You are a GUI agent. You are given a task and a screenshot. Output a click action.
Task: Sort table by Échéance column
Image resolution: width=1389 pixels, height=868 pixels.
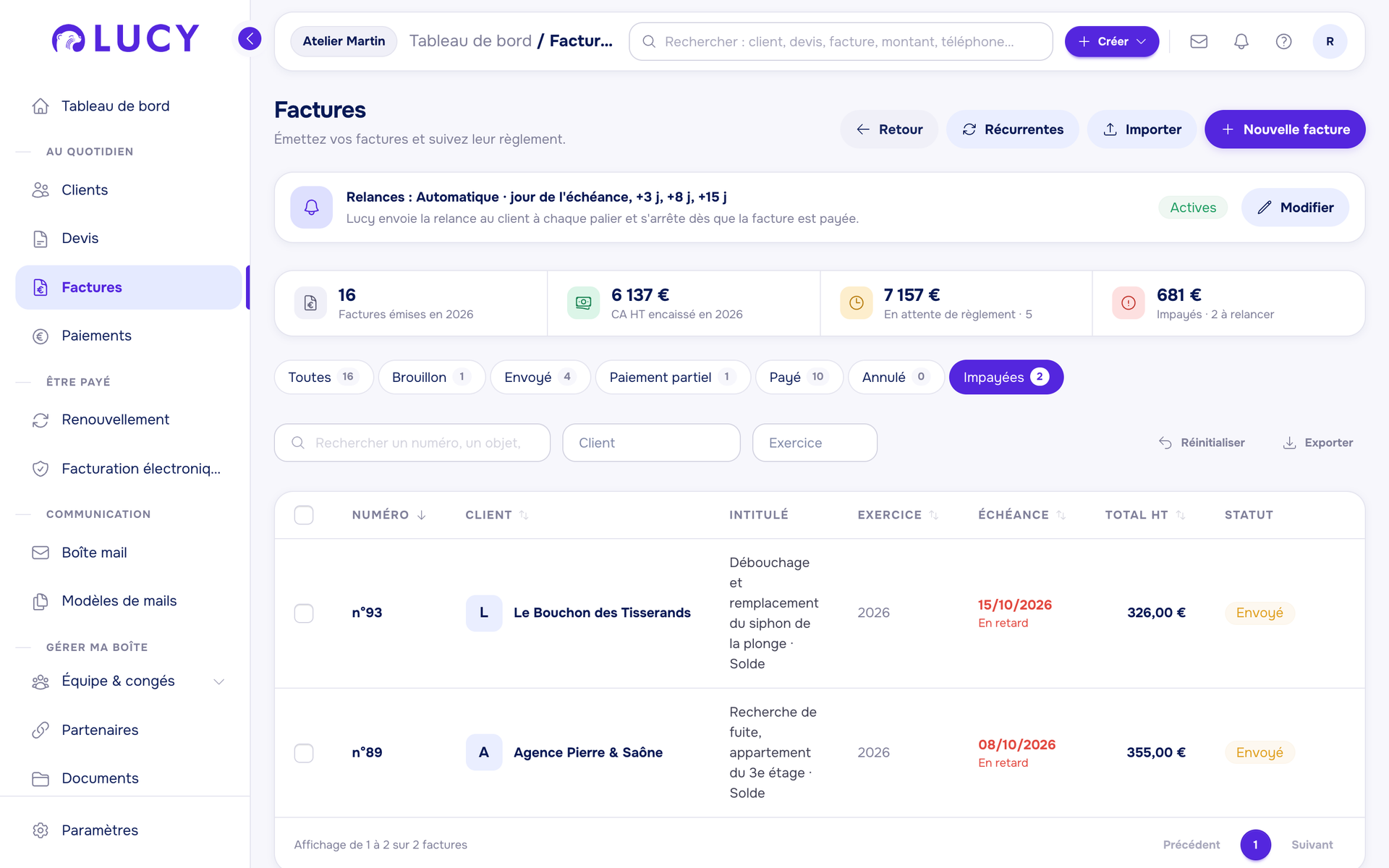(x=1022, y=515)
